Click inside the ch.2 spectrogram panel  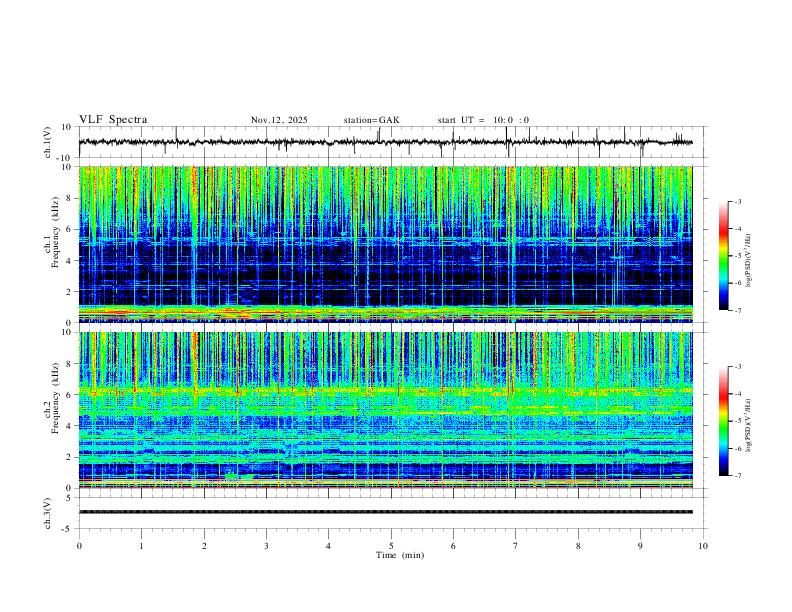click(385, 410)
